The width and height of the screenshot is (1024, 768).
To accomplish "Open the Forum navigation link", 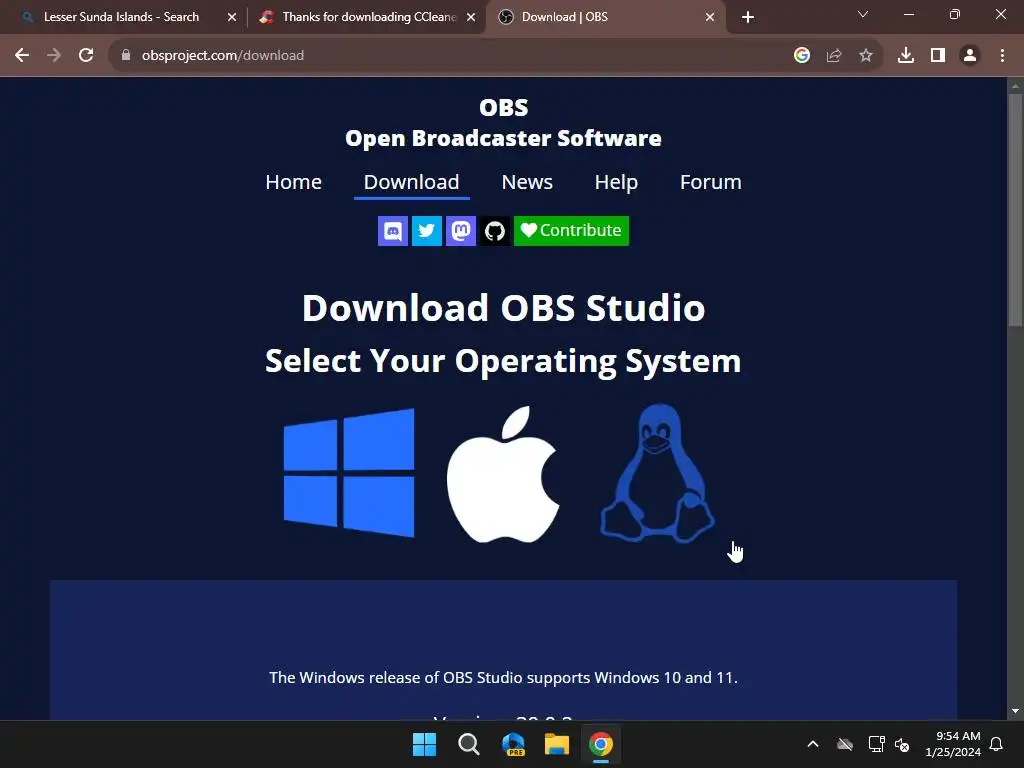I will point(711,182).
